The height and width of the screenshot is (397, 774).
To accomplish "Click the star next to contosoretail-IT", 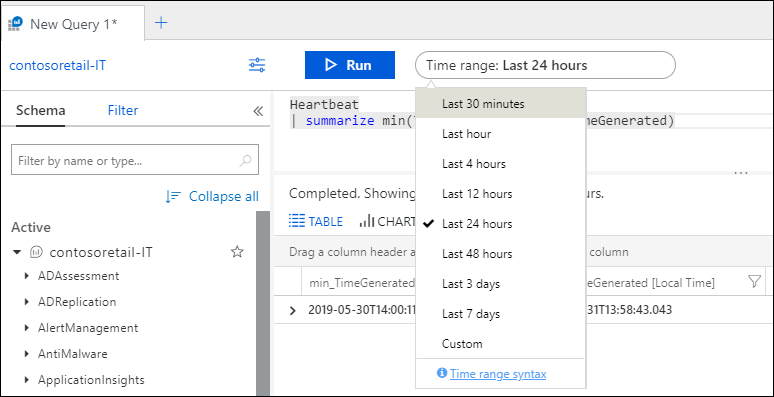I will point(237,252).
